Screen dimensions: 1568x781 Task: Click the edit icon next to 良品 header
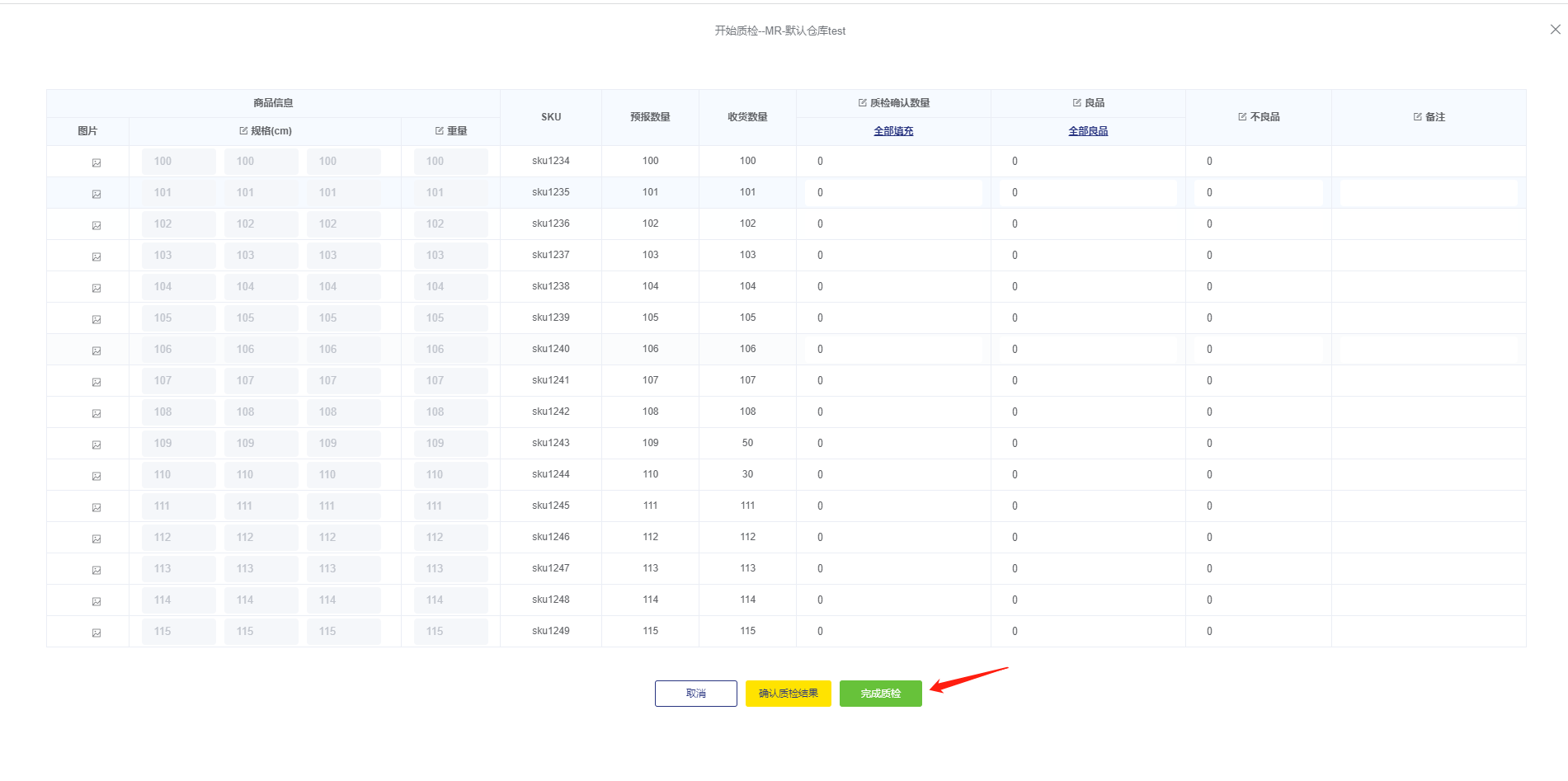(x=1077, y=103)
